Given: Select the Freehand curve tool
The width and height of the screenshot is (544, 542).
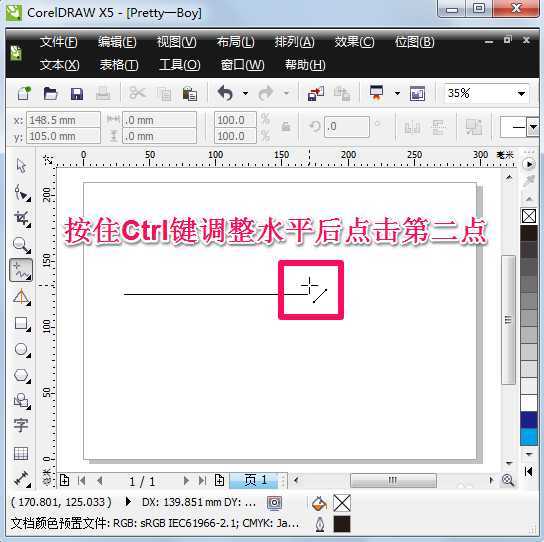Looking at the screenshot, I should (x=21, y=270).
